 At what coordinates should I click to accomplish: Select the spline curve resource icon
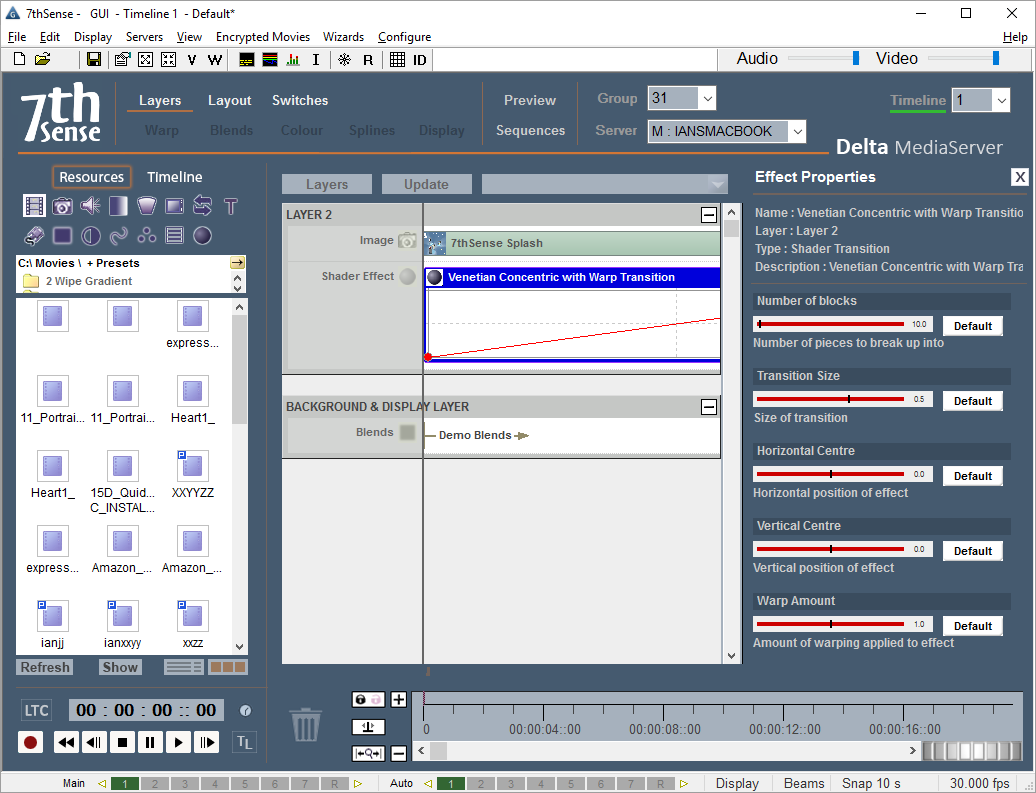coord(118,235)
